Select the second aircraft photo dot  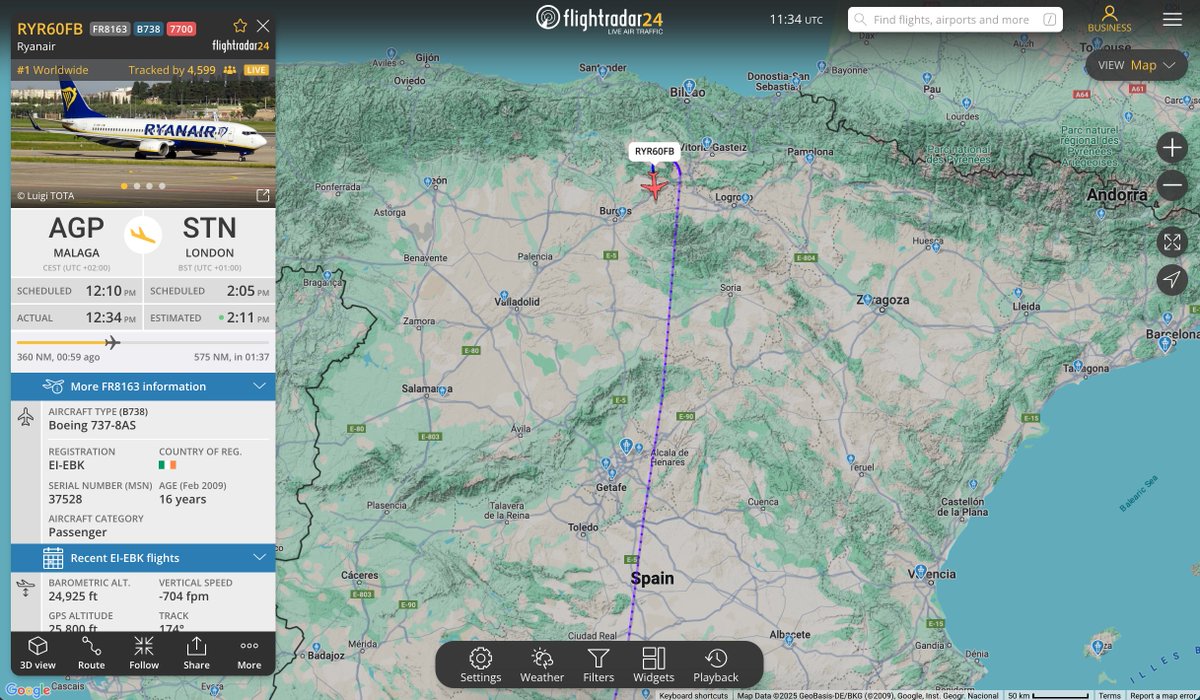(x=136, y=186)
